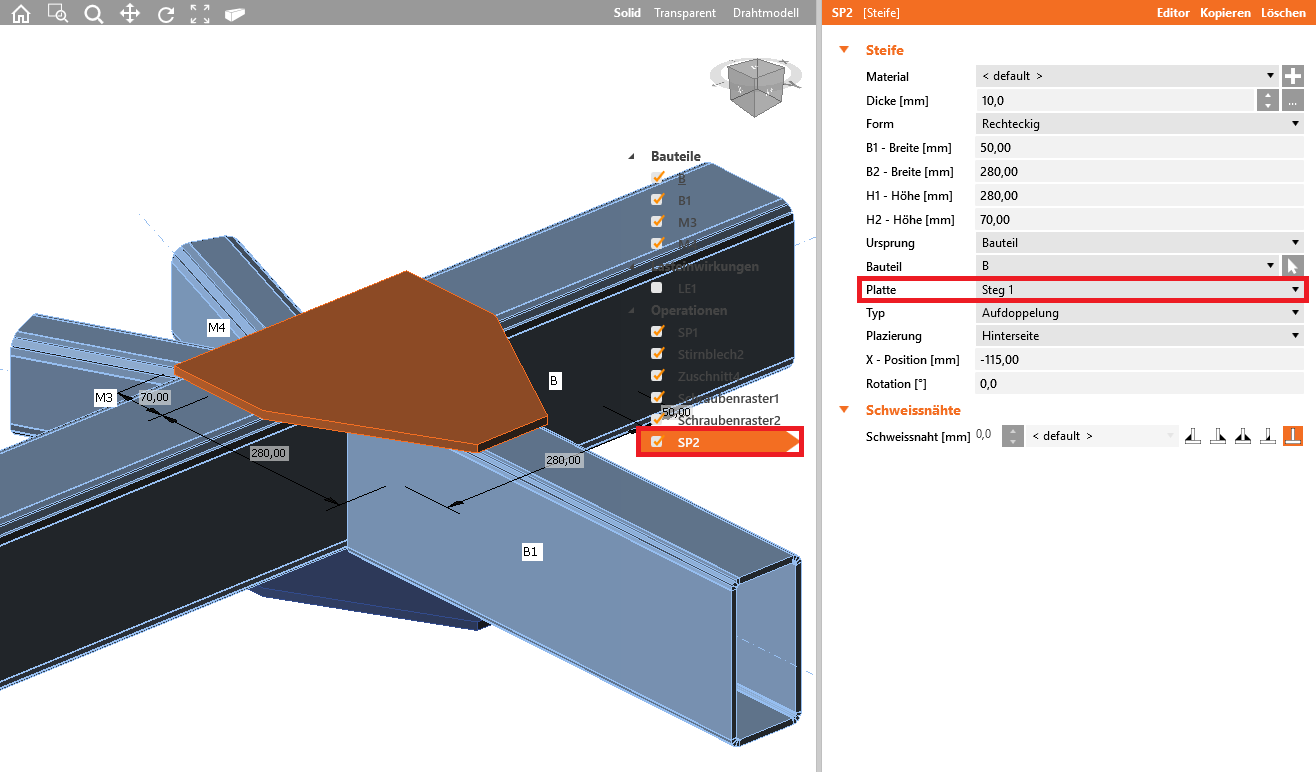Click the B1 - Breite field 50,00

(1139, 148)
